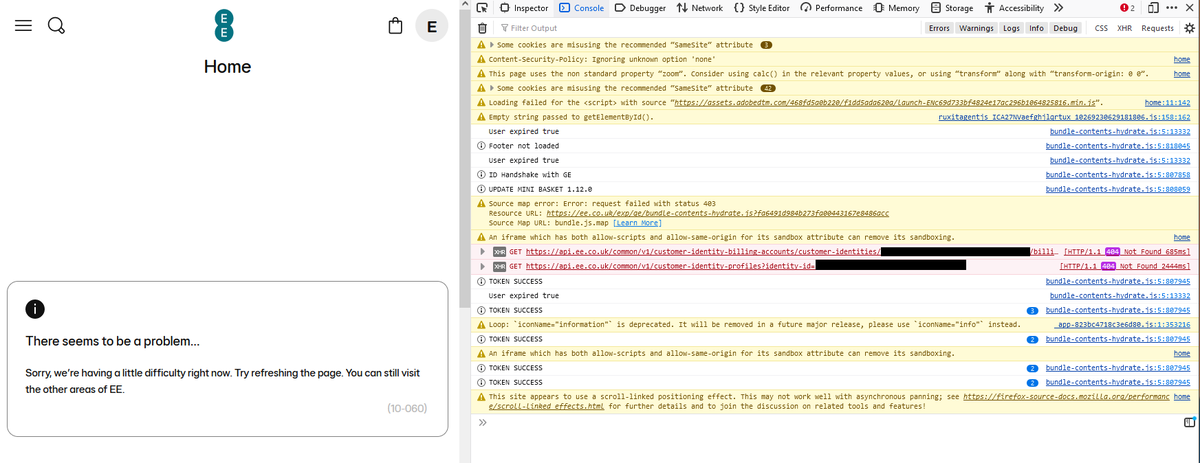Open the ruxitagentjs source location link

point(1063,117)
